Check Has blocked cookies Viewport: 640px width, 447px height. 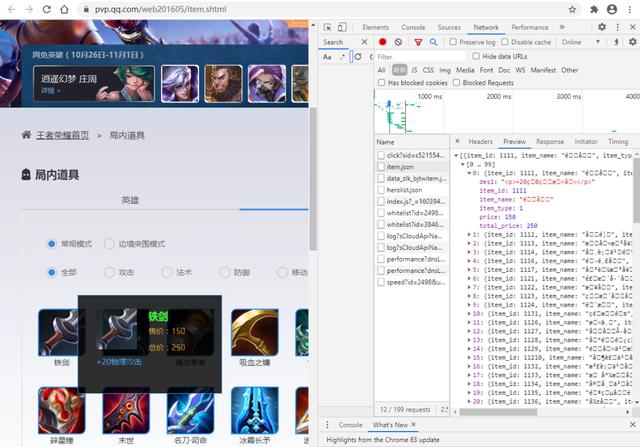(x=381, y=82)
